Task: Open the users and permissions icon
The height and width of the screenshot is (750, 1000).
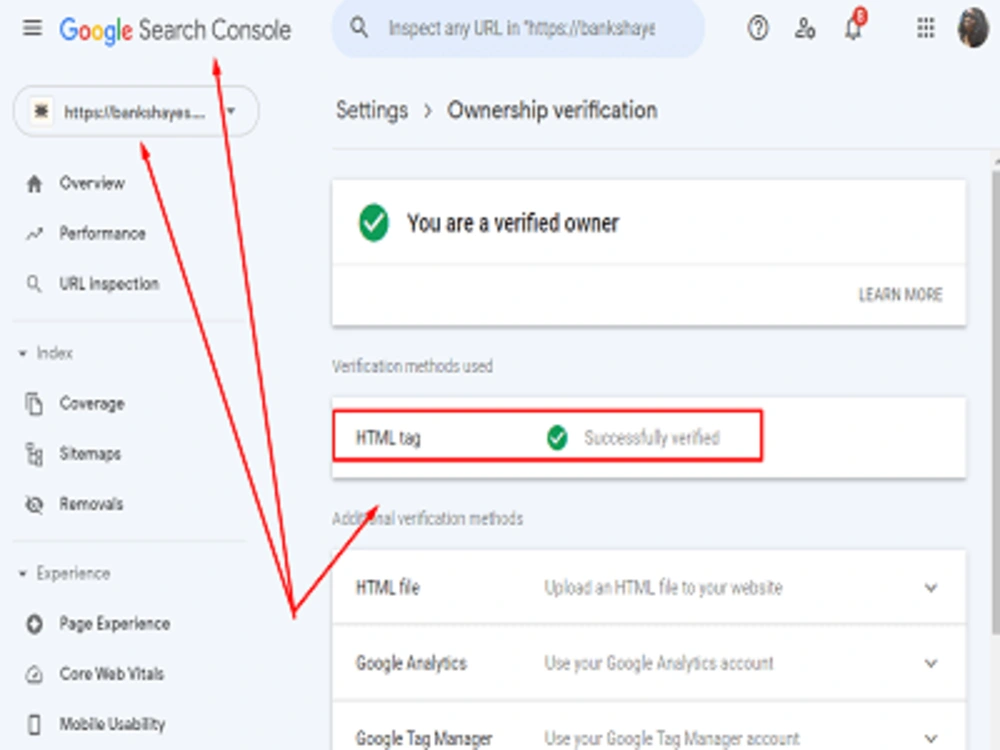Action: (x=805, y=29)
